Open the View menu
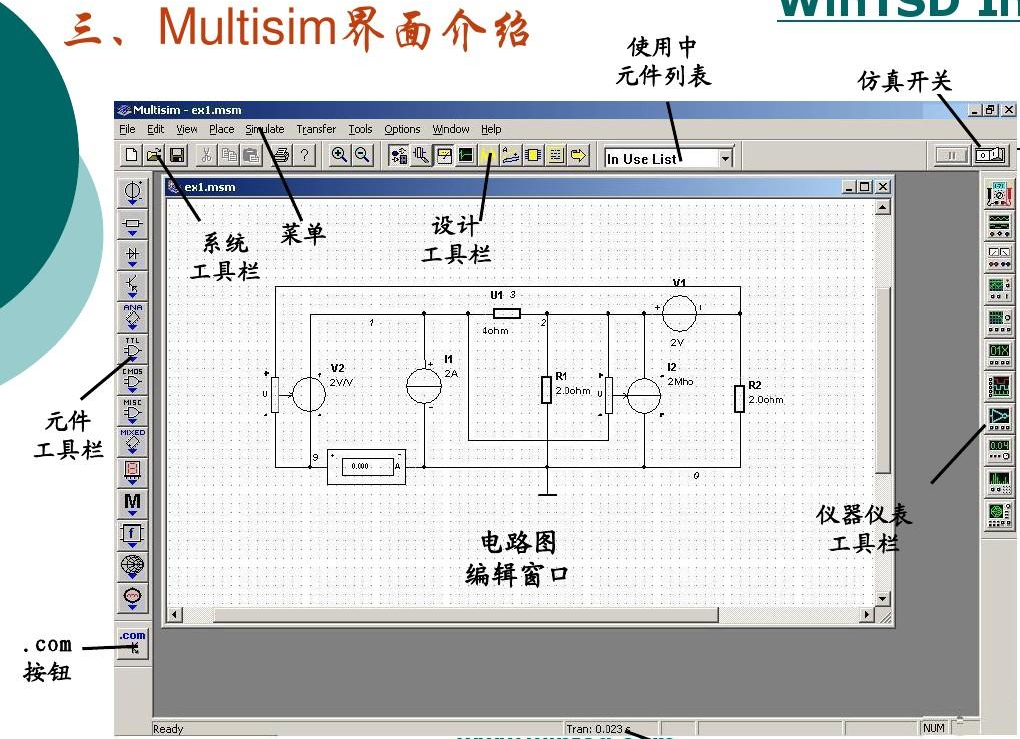This screenshot has width=1020, height=739. click(x=187, y=129)
